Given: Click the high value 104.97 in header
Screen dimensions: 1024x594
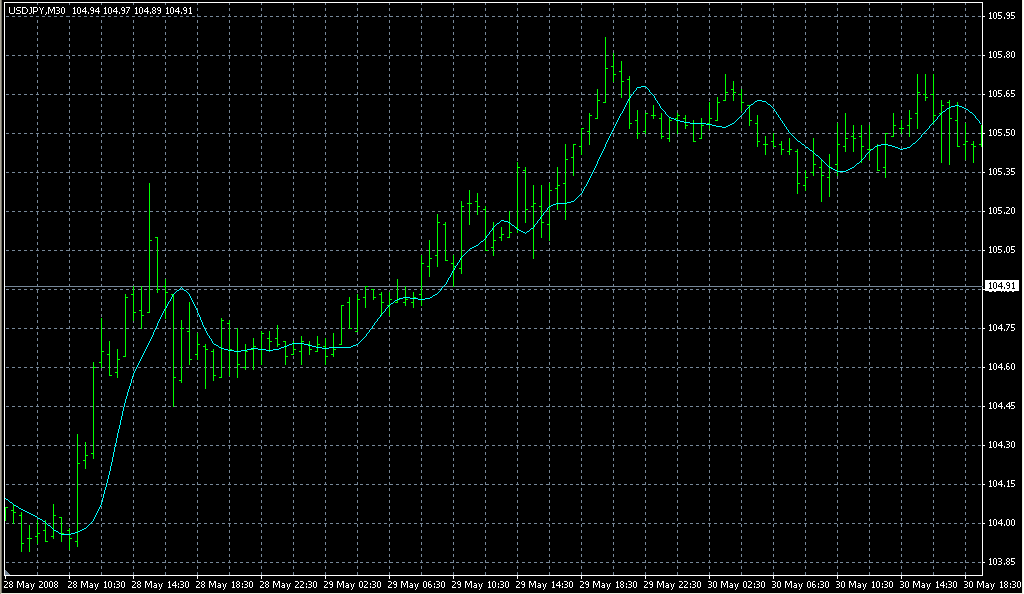Looking at the screenshot, I should pos(117,11).
